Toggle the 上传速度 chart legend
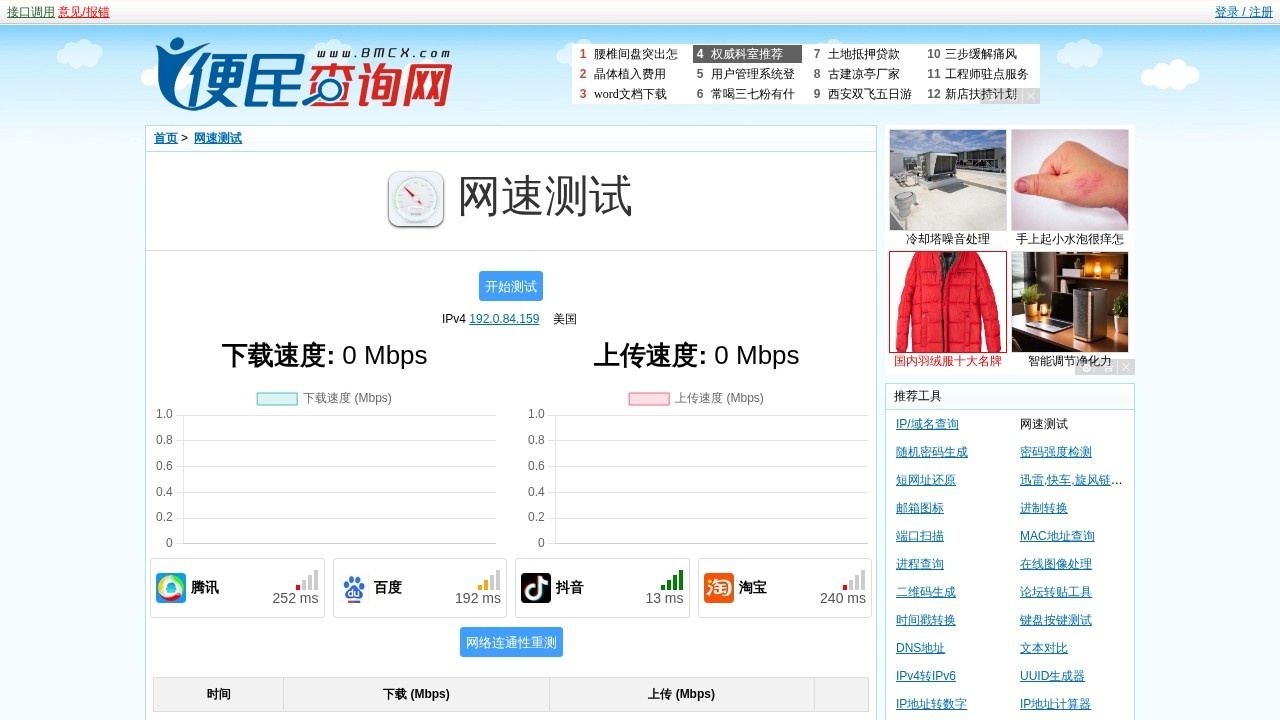Viewport: 1280px width, 720px height. (x=696, y=398)
